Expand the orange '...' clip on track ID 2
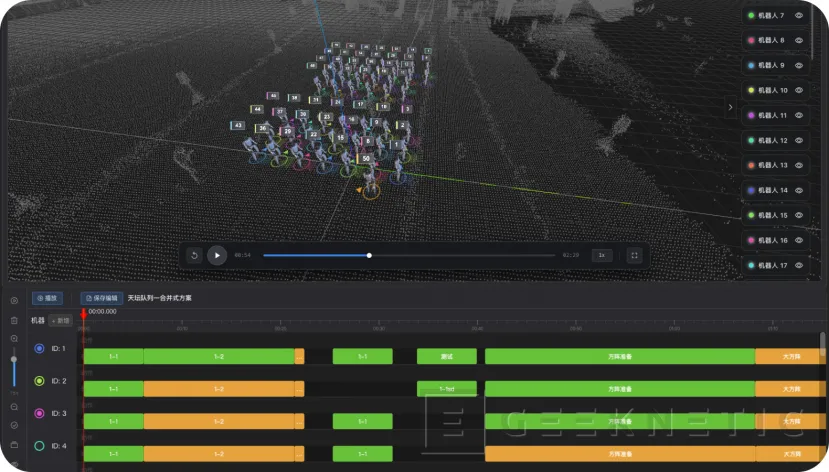The width and height of the screenshot is (829, 472). click(299, 389)
